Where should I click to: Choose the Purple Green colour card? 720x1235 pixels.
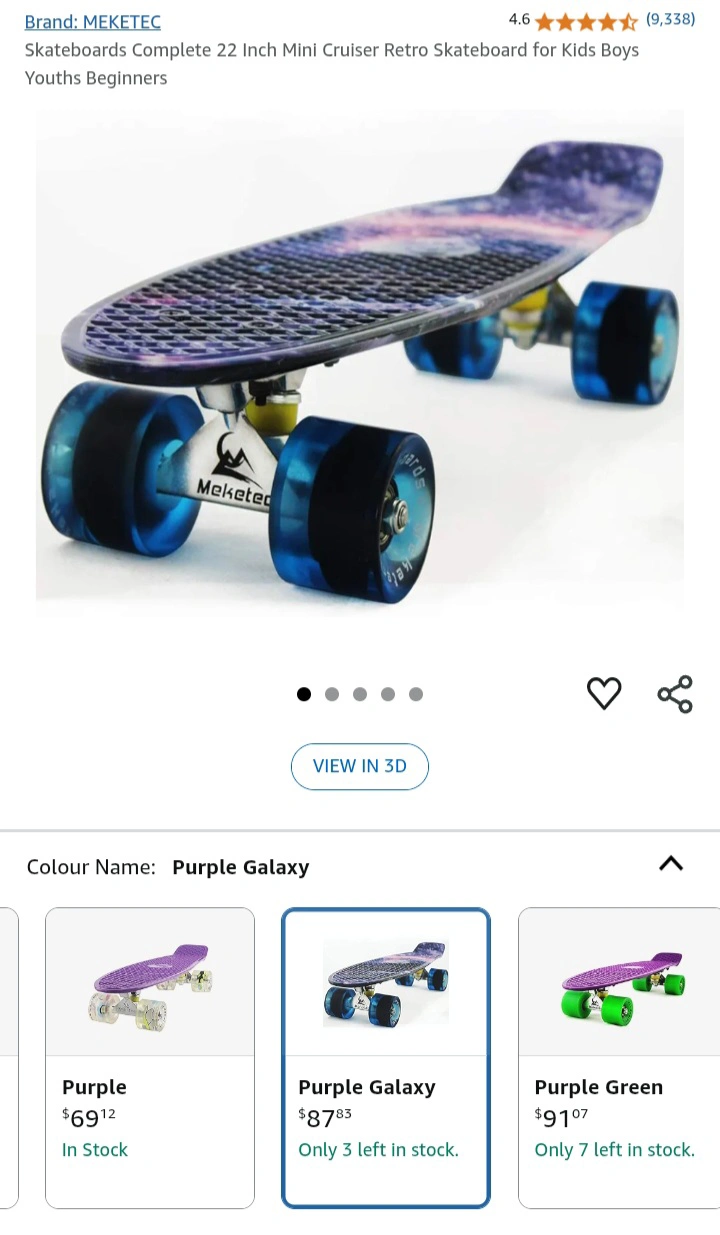619,1058
